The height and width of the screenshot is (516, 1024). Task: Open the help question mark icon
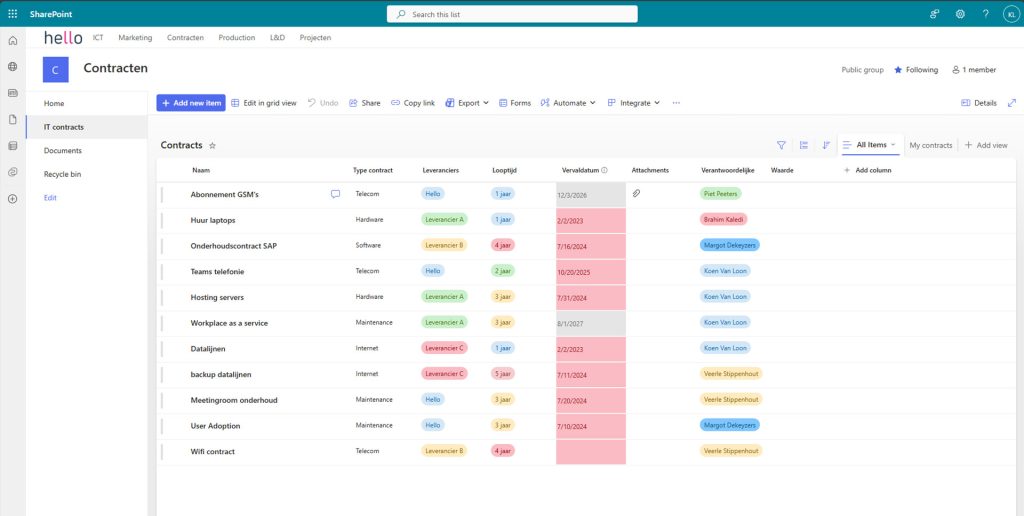click(985, 14)
